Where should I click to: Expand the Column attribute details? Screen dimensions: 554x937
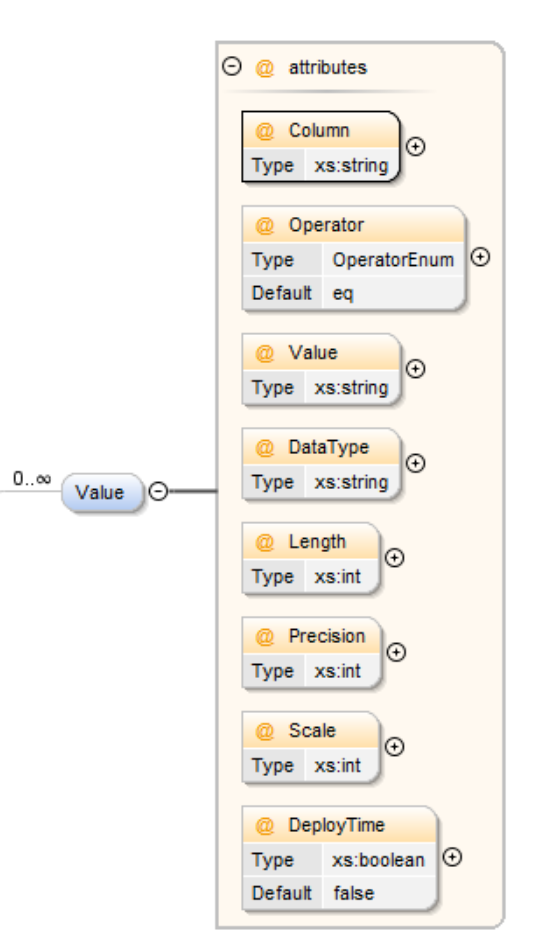pos(415,146)
